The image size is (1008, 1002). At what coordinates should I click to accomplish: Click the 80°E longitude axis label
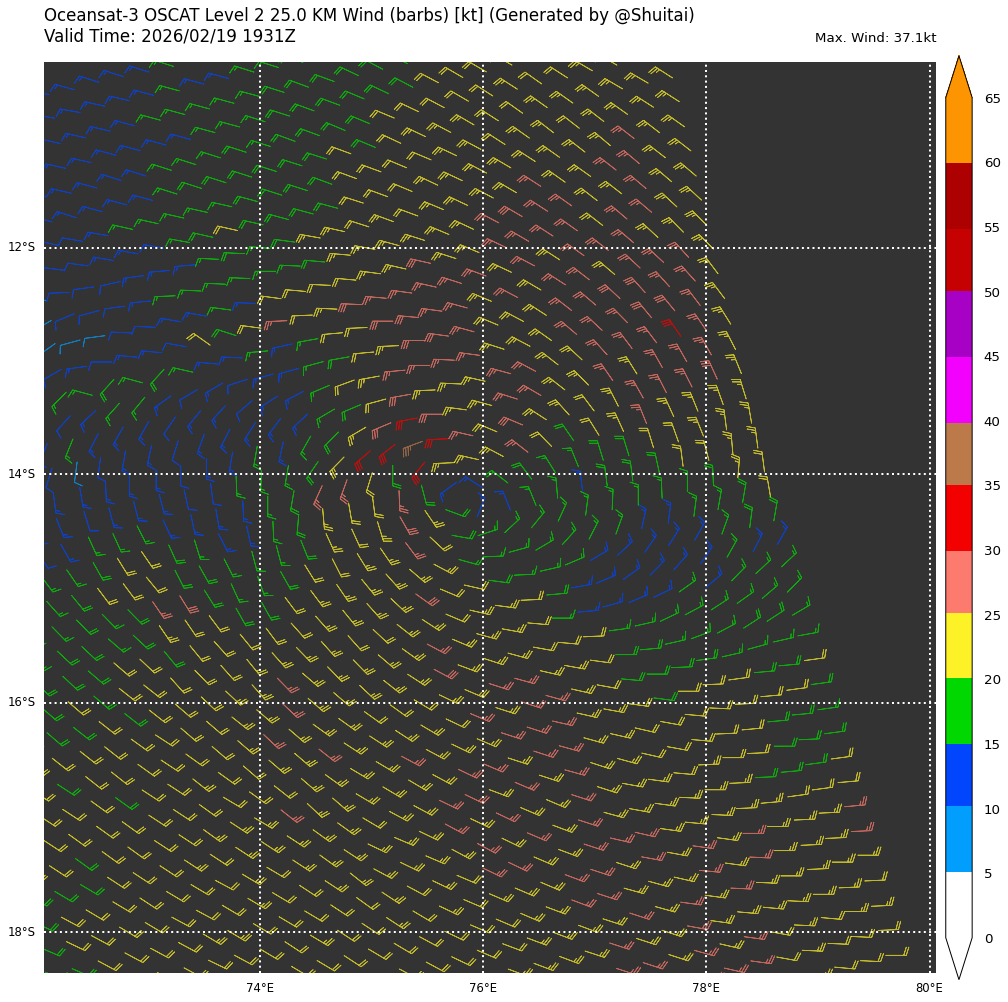click(929, 988)
